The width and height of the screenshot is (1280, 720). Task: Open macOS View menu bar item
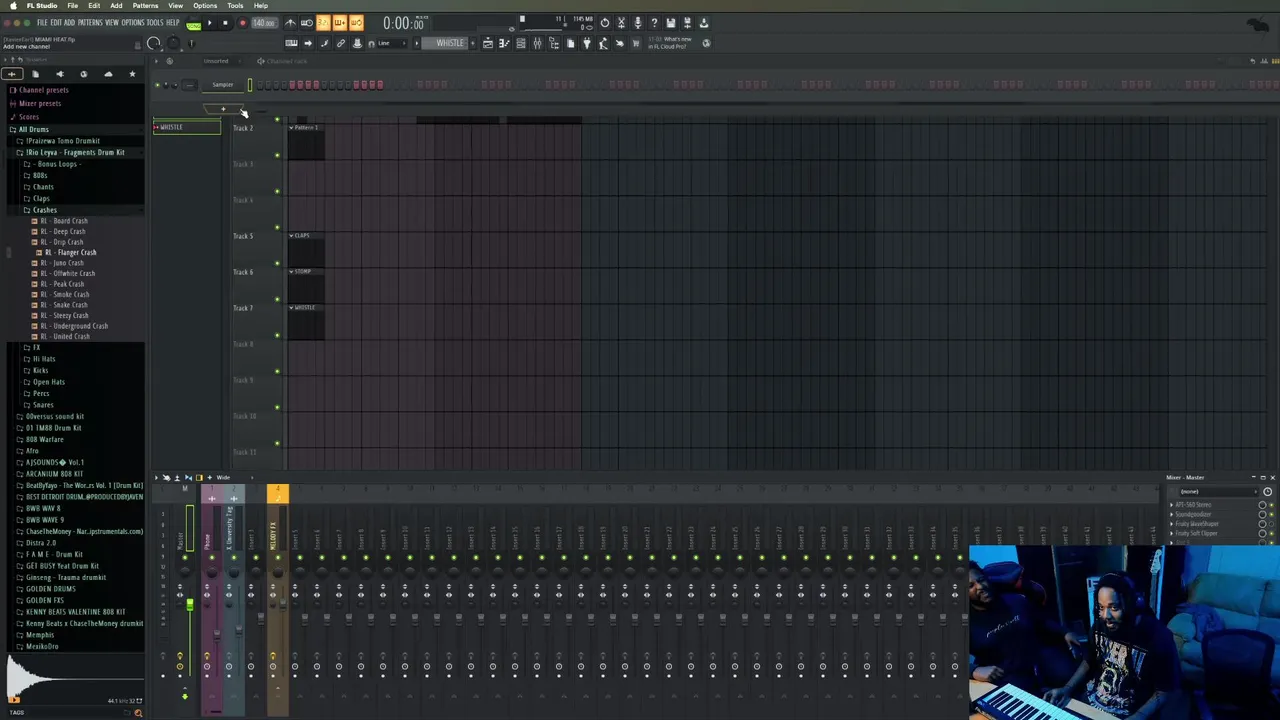coord(175,6)
